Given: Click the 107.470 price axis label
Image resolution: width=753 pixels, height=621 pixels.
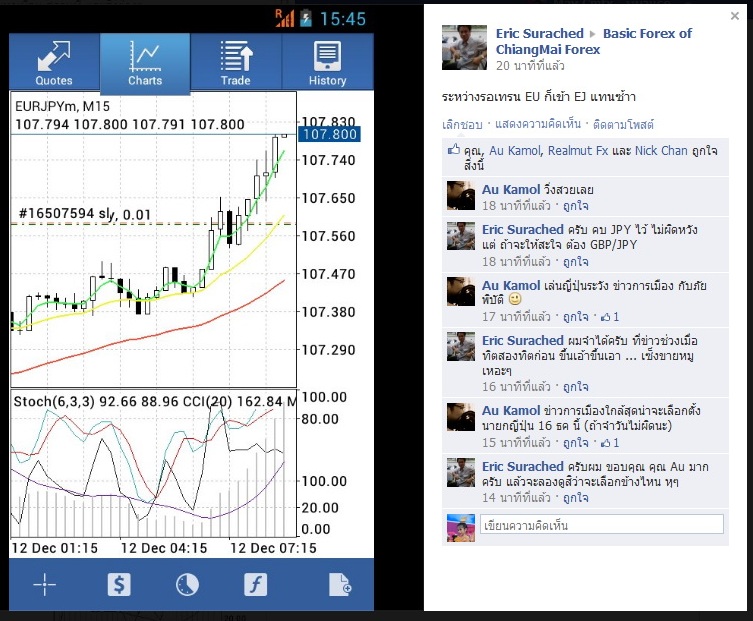Looking at the screenshot, I should 328,274.
